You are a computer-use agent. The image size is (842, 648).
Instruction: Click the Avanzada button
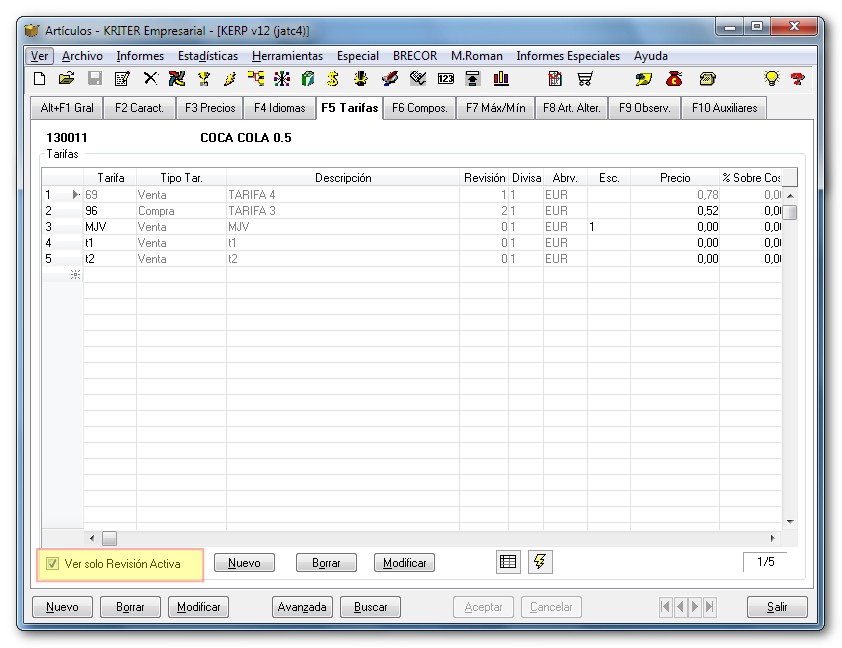click(302, 607)
